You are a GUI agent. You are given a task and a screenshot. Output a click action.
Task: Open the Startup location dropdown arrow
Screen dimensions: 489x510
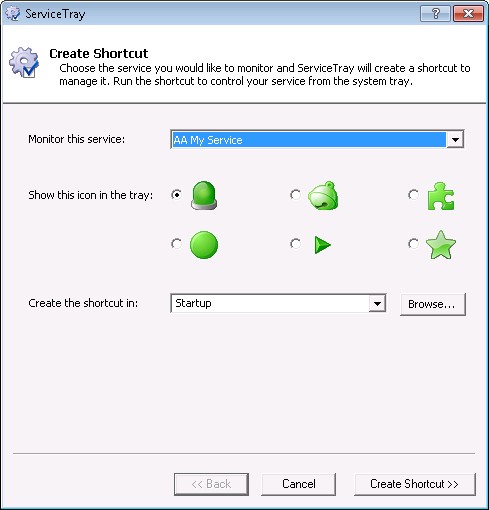[377, 303]
